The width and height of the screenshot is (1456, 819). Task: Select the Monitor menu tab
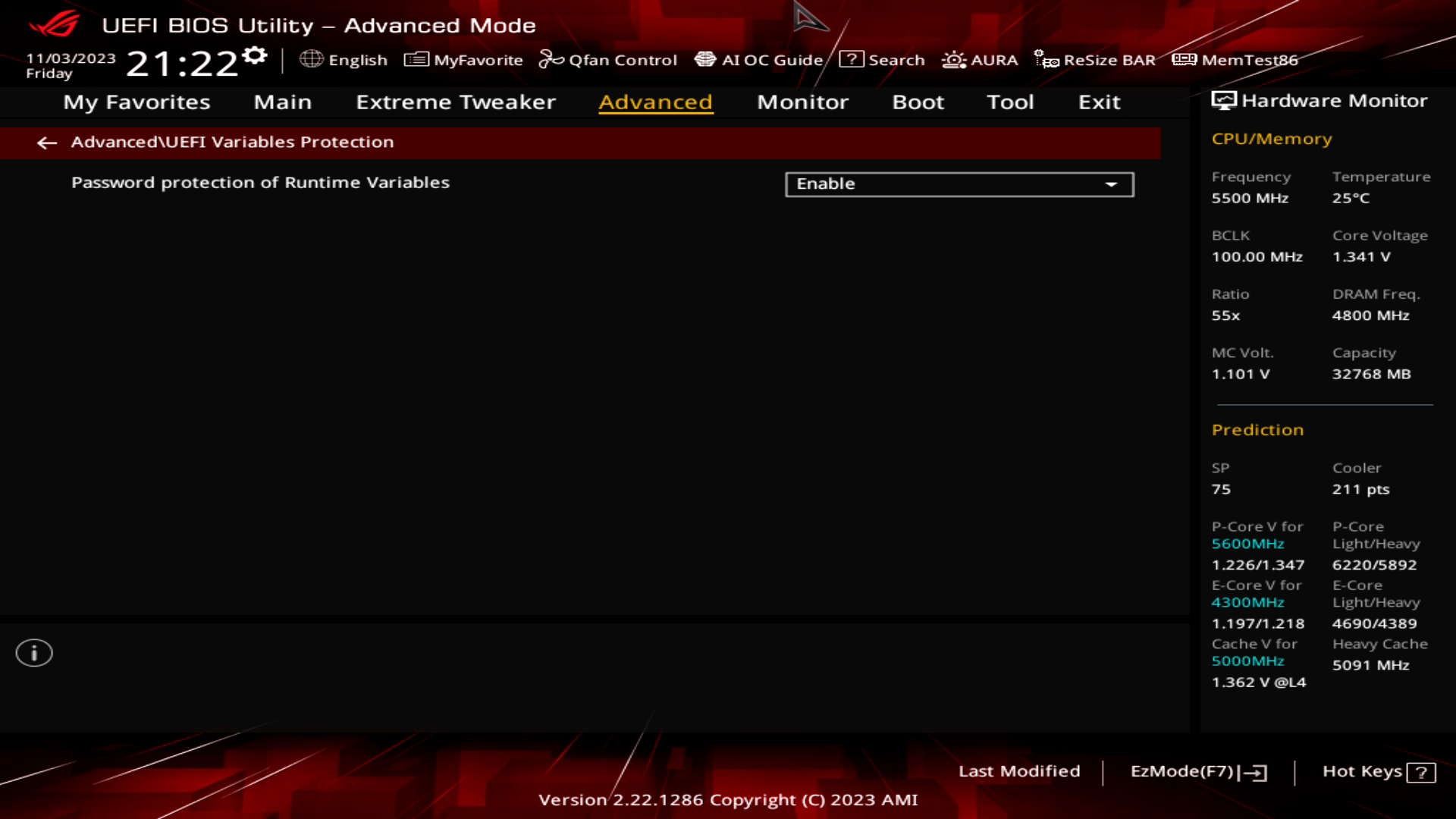coord(802,101)
